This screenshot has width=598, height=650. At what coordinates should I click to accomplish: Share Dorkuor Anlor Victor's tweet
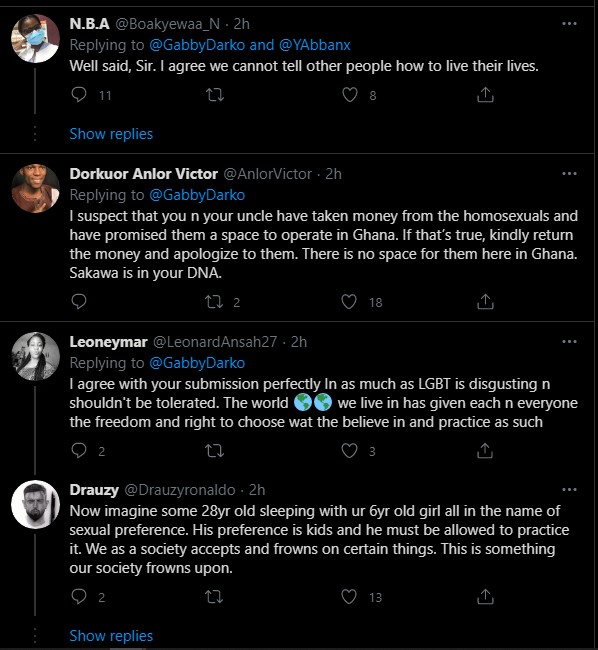coord(485,302)
